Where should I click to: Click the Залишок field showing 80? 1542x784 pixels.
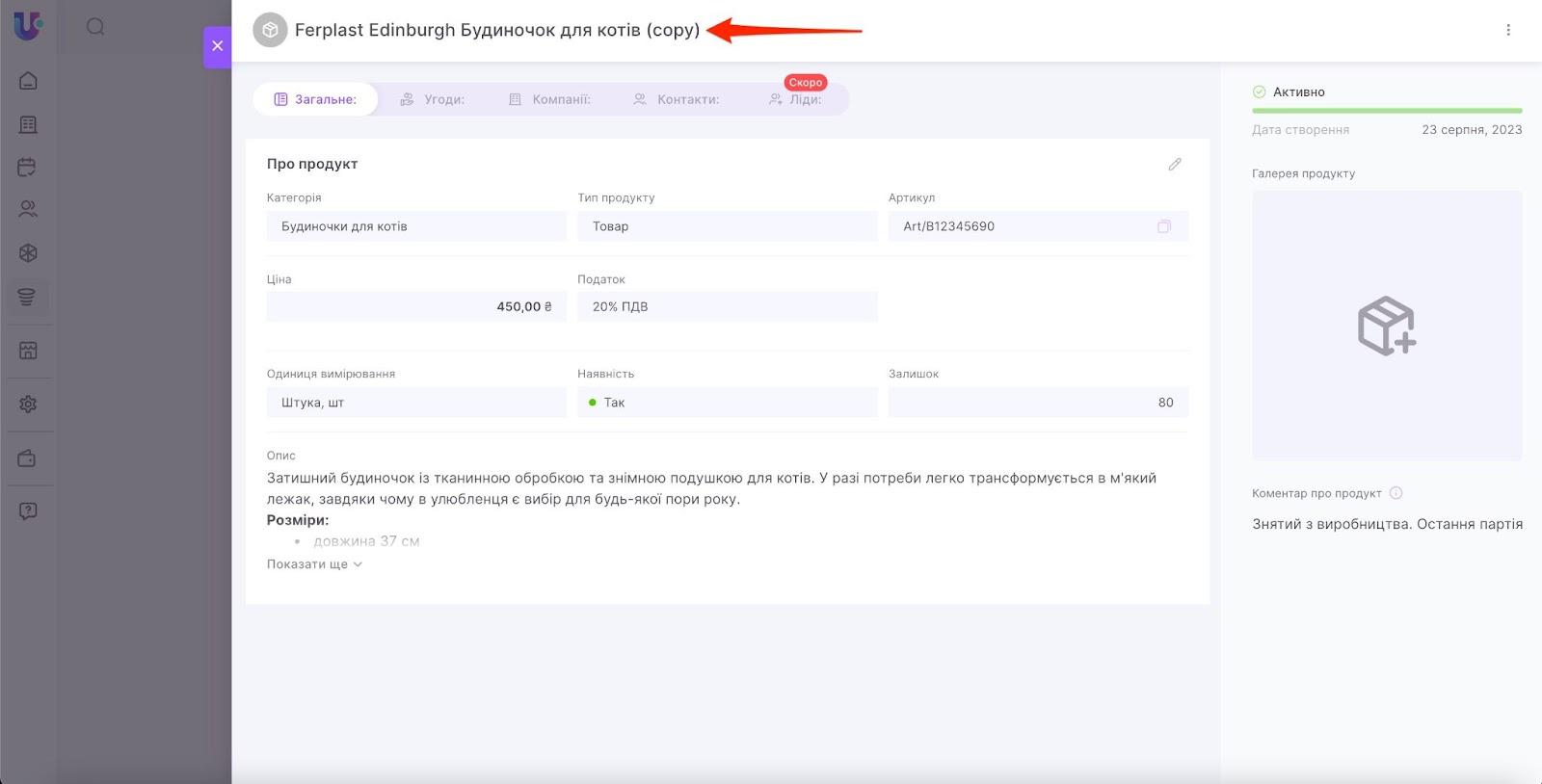[x=1038, y=403]
